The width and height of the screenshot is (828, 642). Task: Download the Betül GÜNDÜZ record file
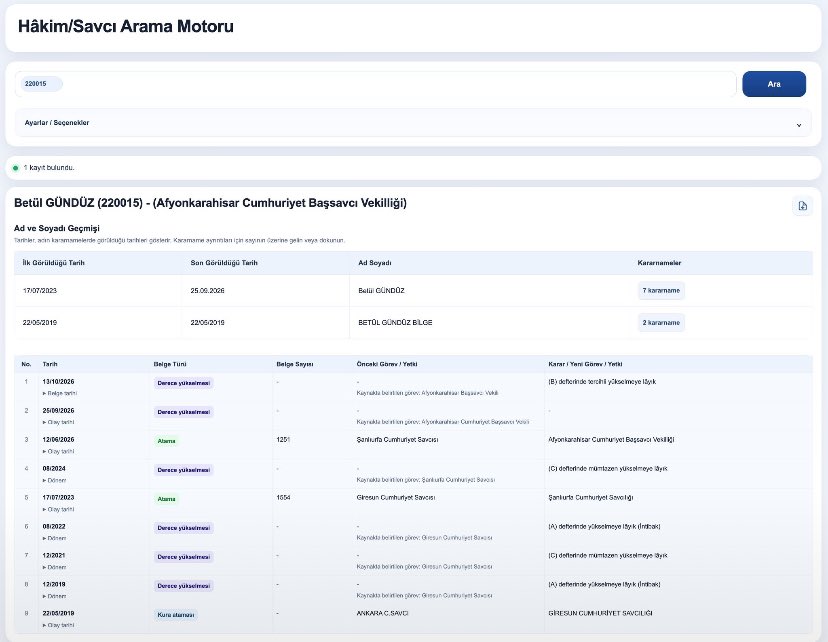coord(802,206)
